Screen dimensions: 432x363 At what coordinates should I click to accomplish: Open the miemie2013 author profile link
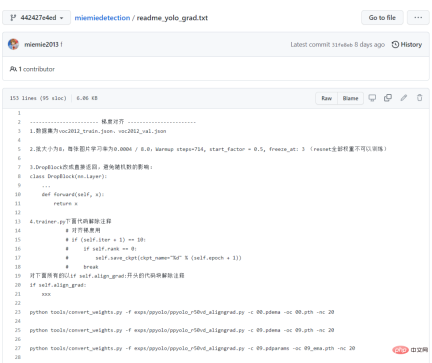coord(41,45)
